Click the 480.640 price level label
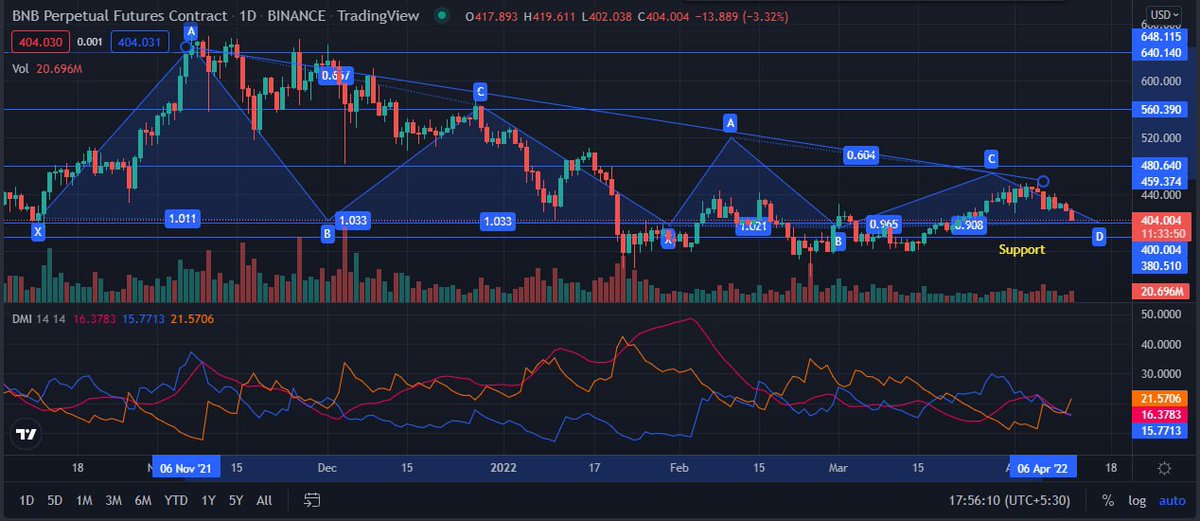The image size is (1200, 521). click(1161, 166)
